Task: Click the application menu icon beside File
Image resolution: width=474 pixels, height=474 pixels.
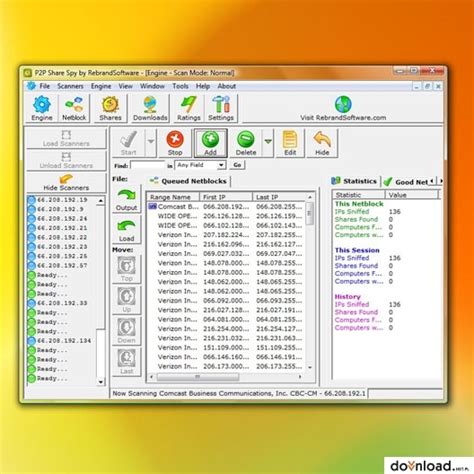Action: click(x=31, y=86)
